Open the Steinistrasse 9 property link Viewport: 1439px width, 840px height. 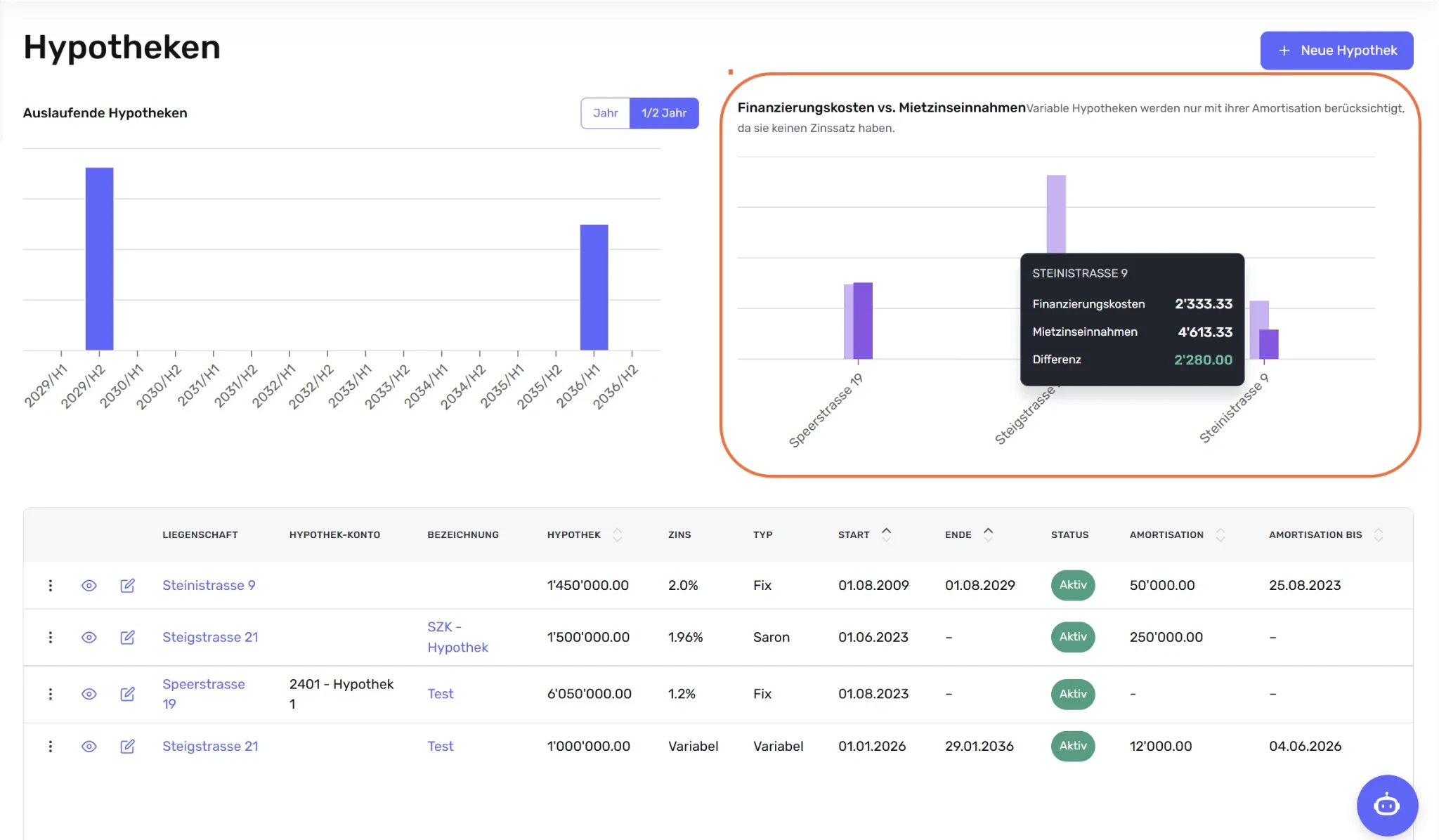pyautogui.click(x=209, y=585)
